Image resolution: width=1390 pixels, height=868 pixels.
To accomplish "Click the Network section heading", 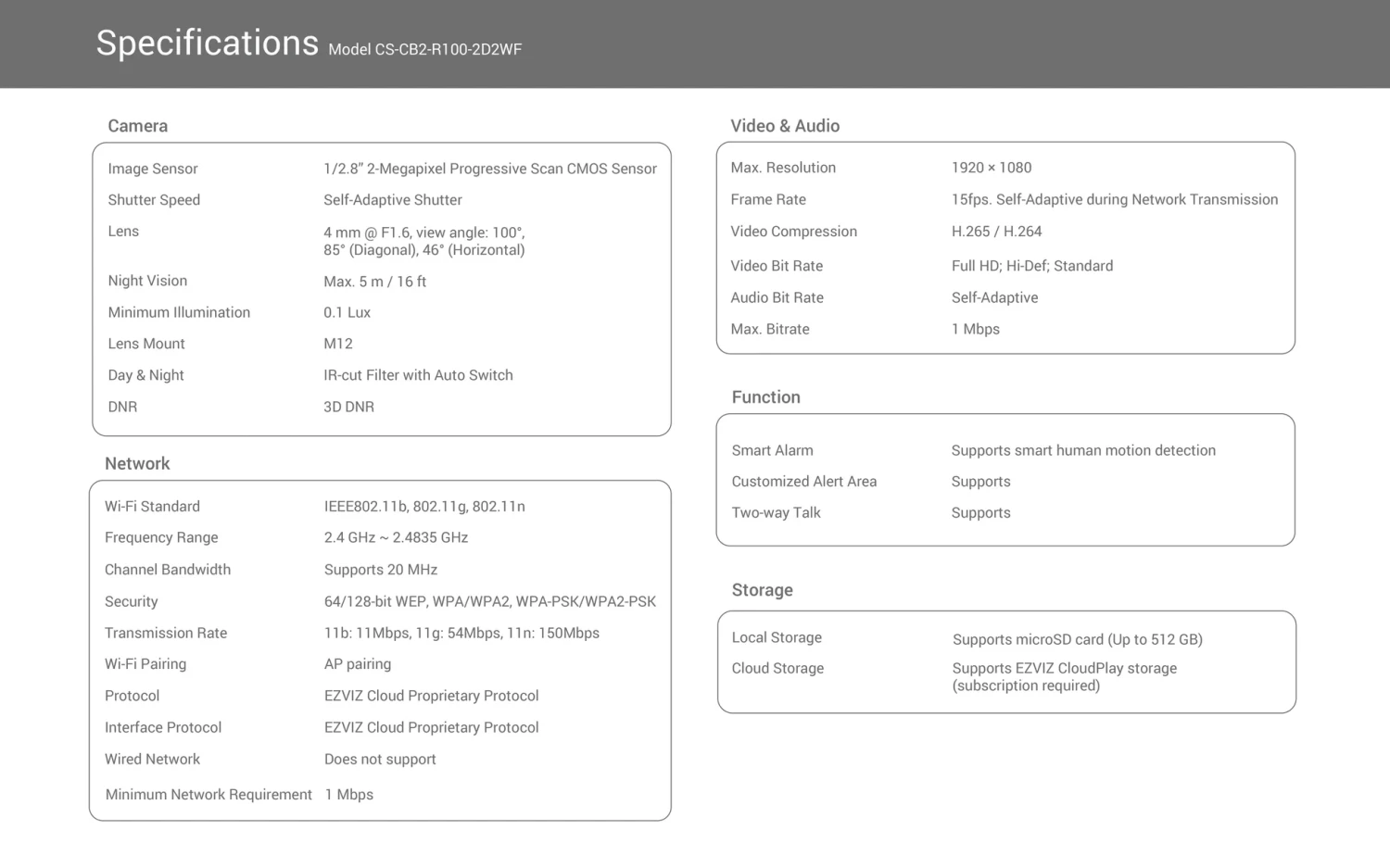I will coord(137,464).
